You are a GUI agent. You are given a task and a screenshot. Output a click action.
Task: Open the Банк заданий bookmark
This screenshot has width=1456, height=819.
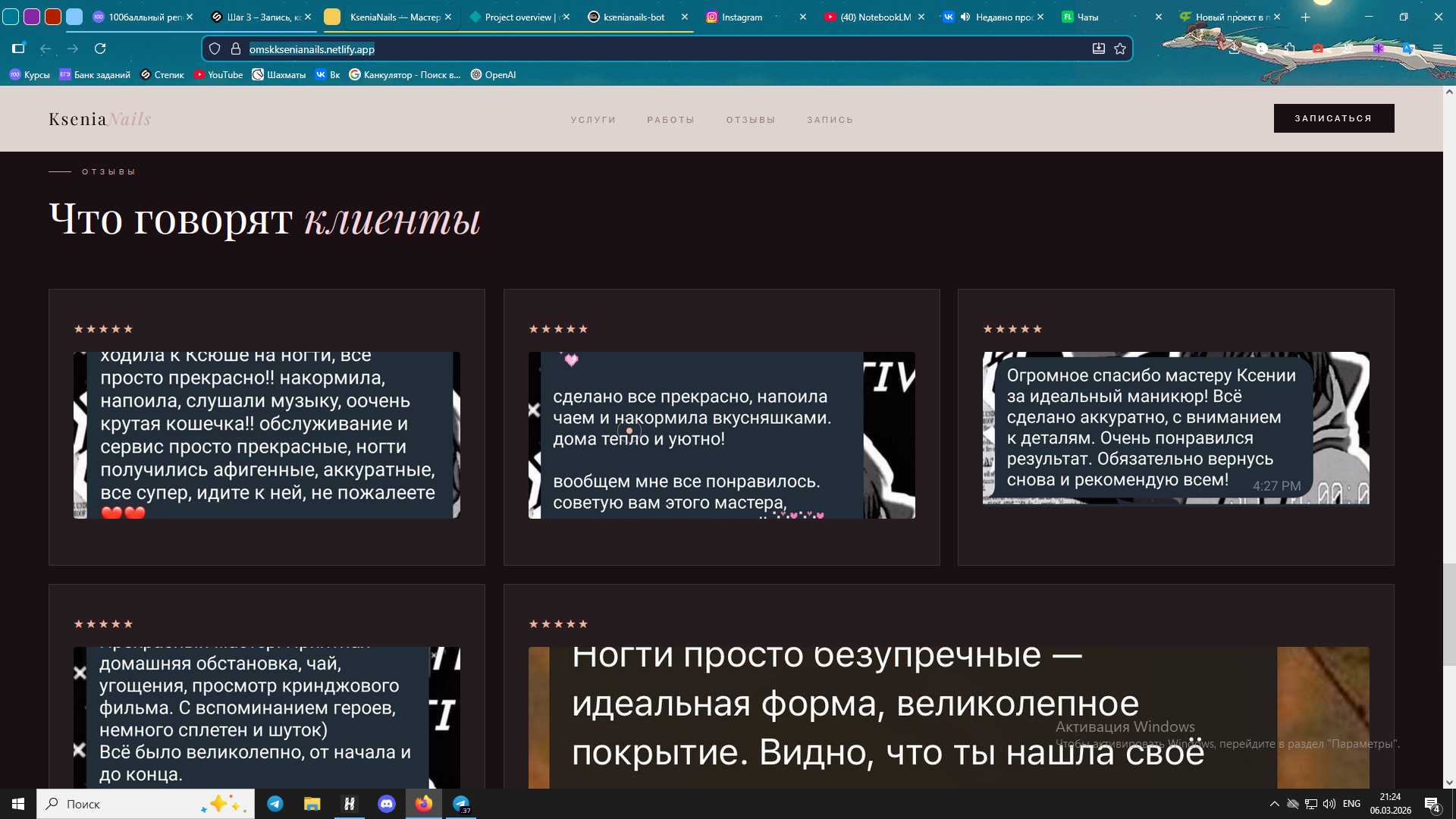click(95, 74)
